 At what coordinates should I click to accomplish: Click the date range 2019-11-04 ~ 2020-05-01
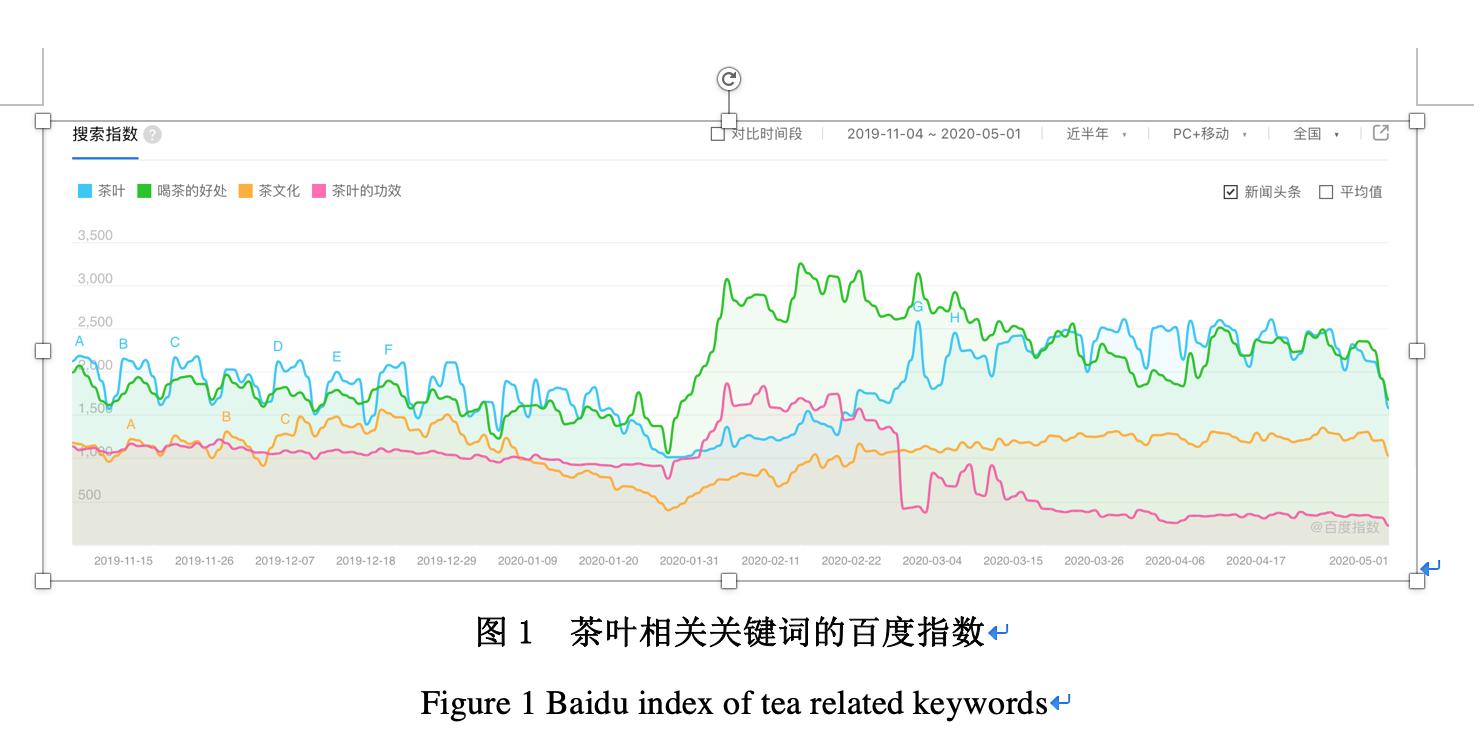coord(935,133)
